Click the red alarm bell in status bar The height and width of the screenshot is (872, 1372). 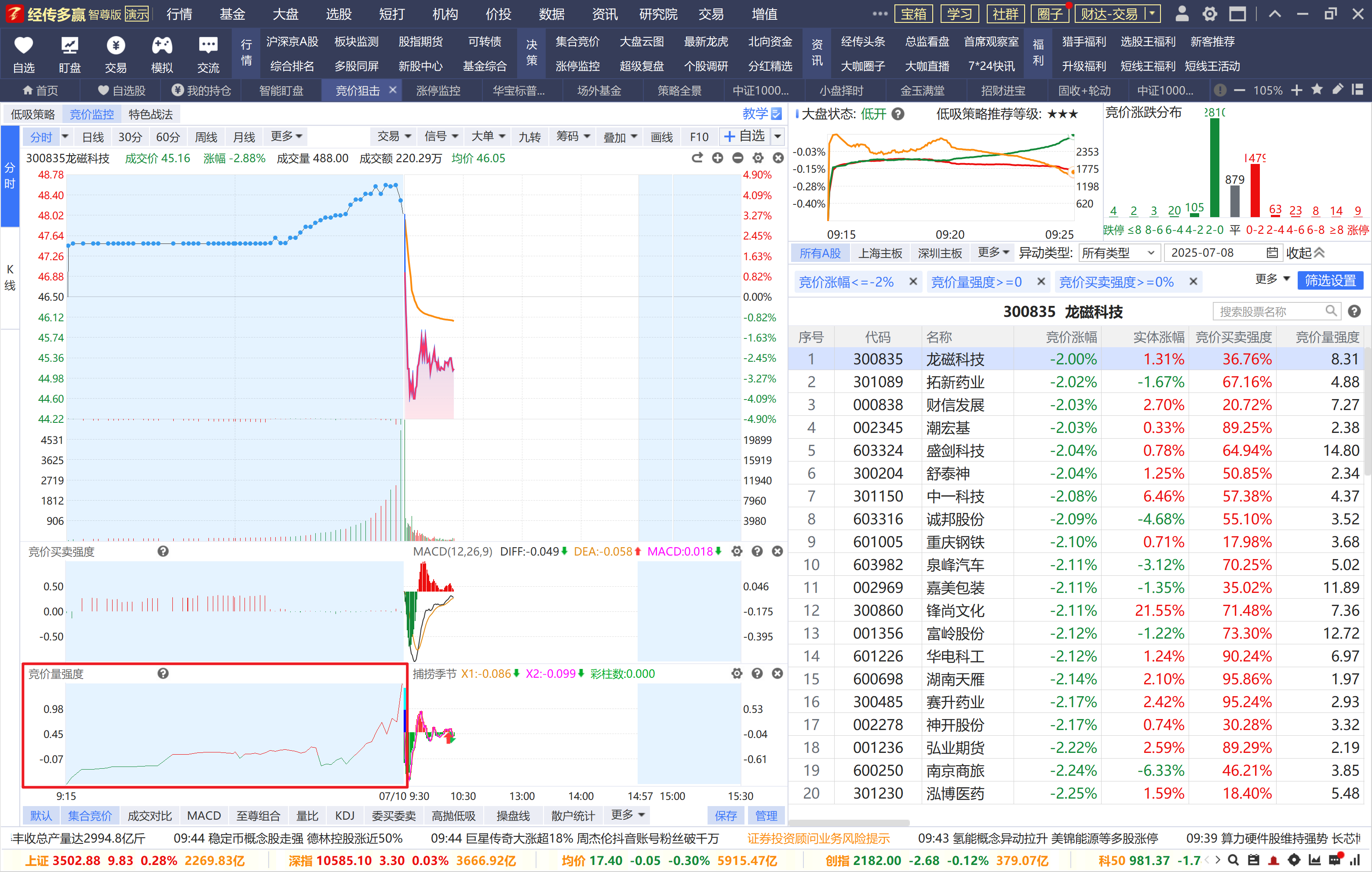(1273, 860)
